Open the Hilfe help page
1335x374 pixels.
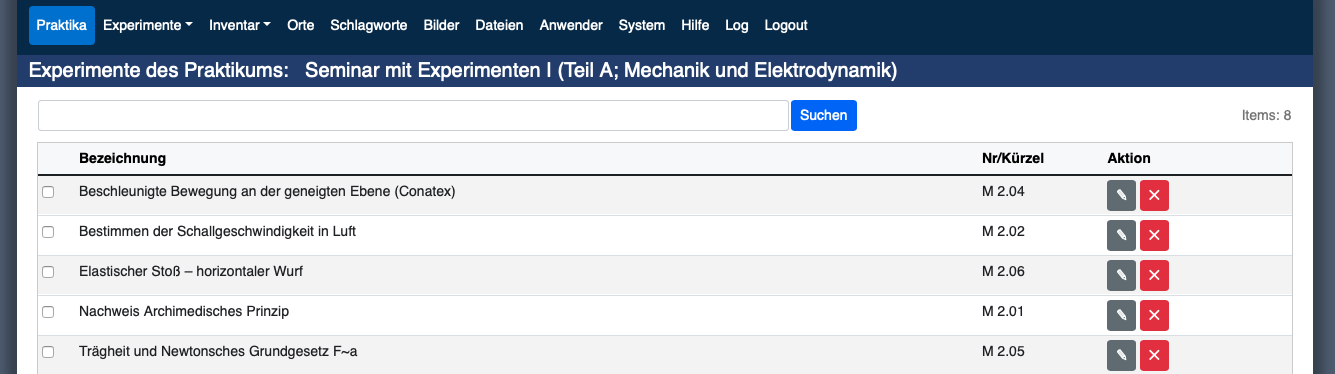[x=695, y=25]
